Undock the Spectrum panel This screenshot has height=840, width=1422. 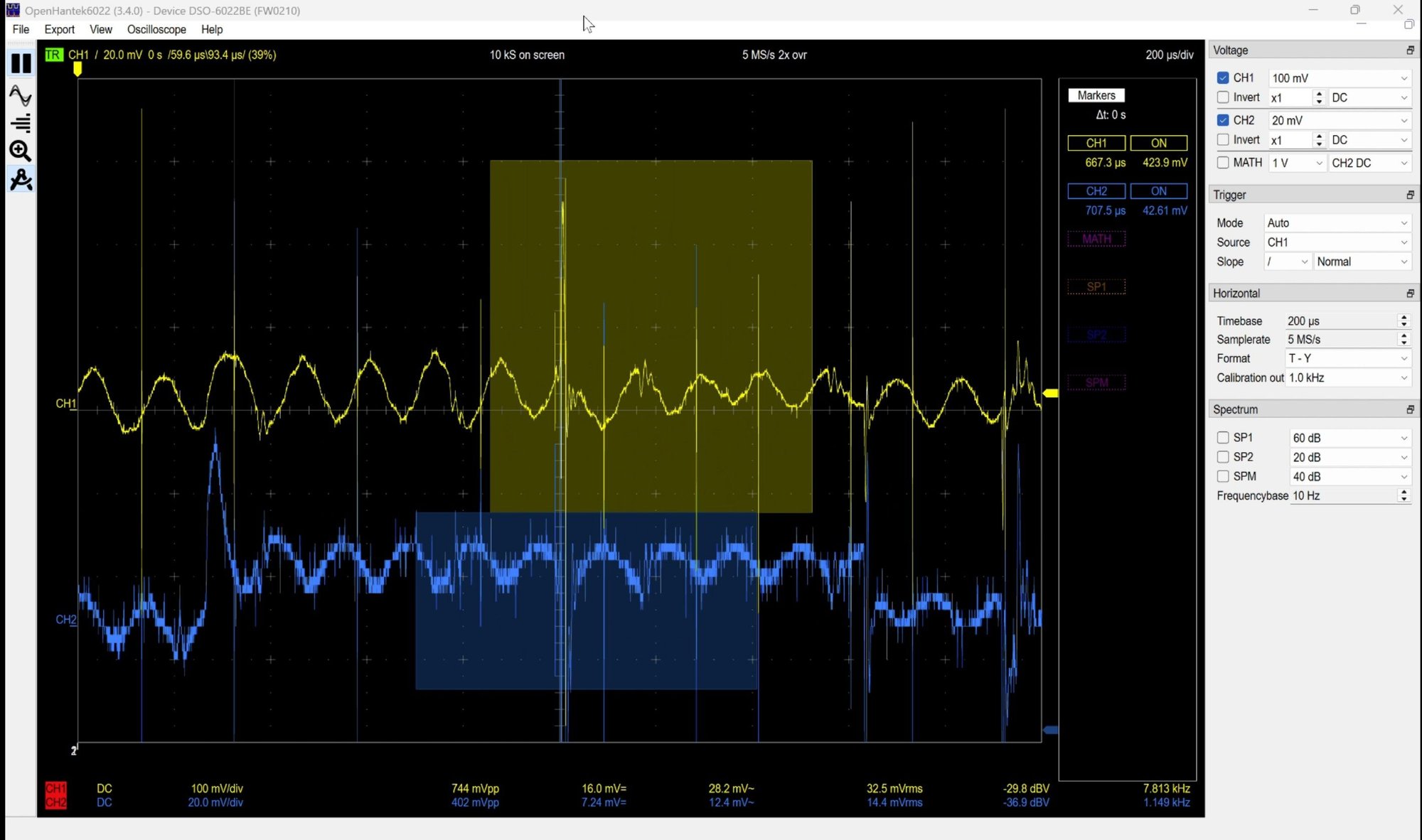tap(1409, 409)
